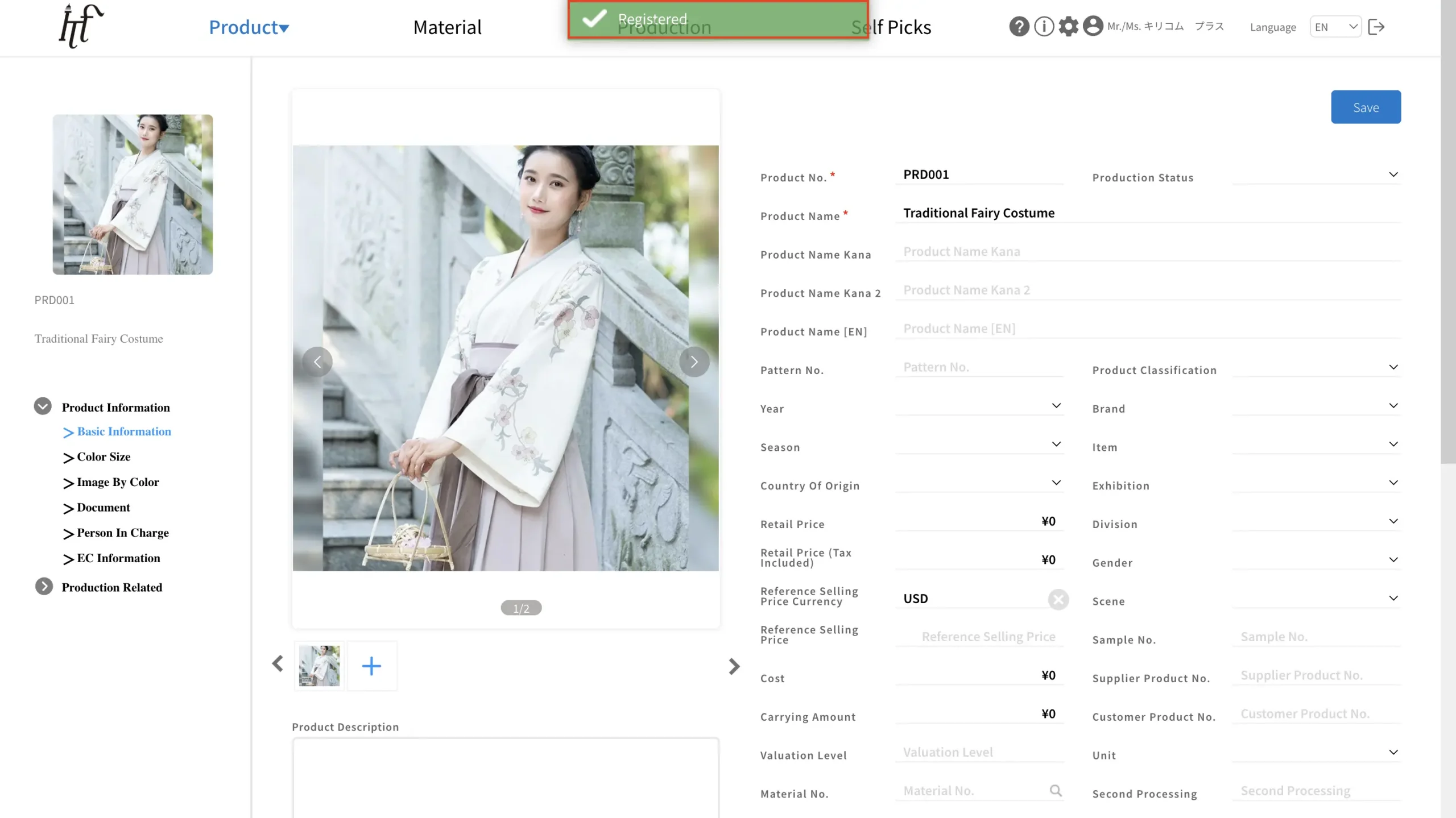Open the Year dropdown

click(979, 405)
